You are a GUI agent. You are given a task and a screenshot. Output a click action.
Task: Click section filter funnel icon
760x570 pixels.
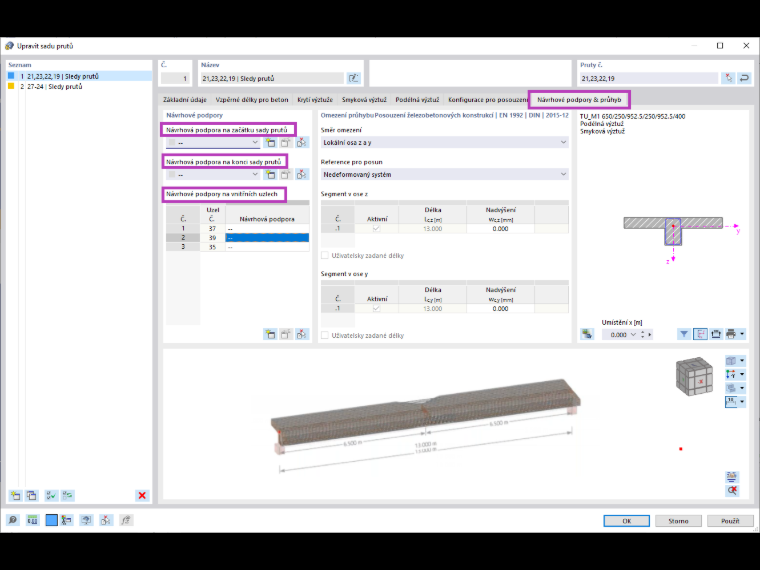[684, 334]
